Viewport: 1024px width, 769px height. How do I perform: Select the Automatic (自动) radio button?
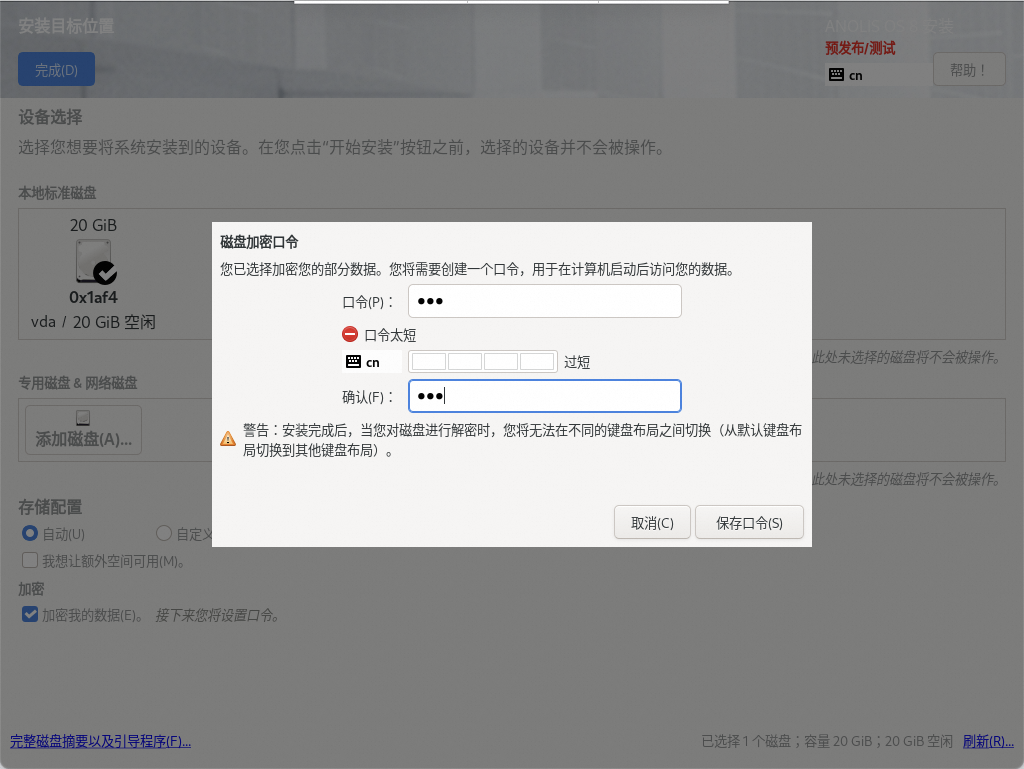coord(30,534)
